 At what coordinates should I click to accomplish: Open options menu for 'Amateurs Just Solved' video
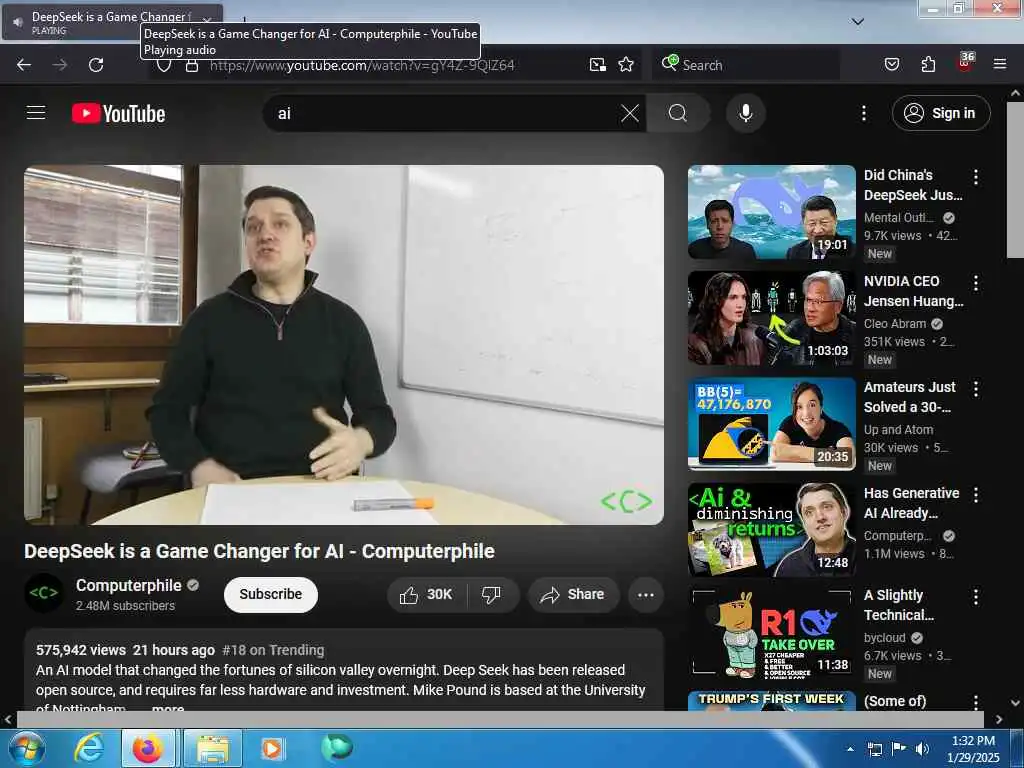[x=976, y=389]
